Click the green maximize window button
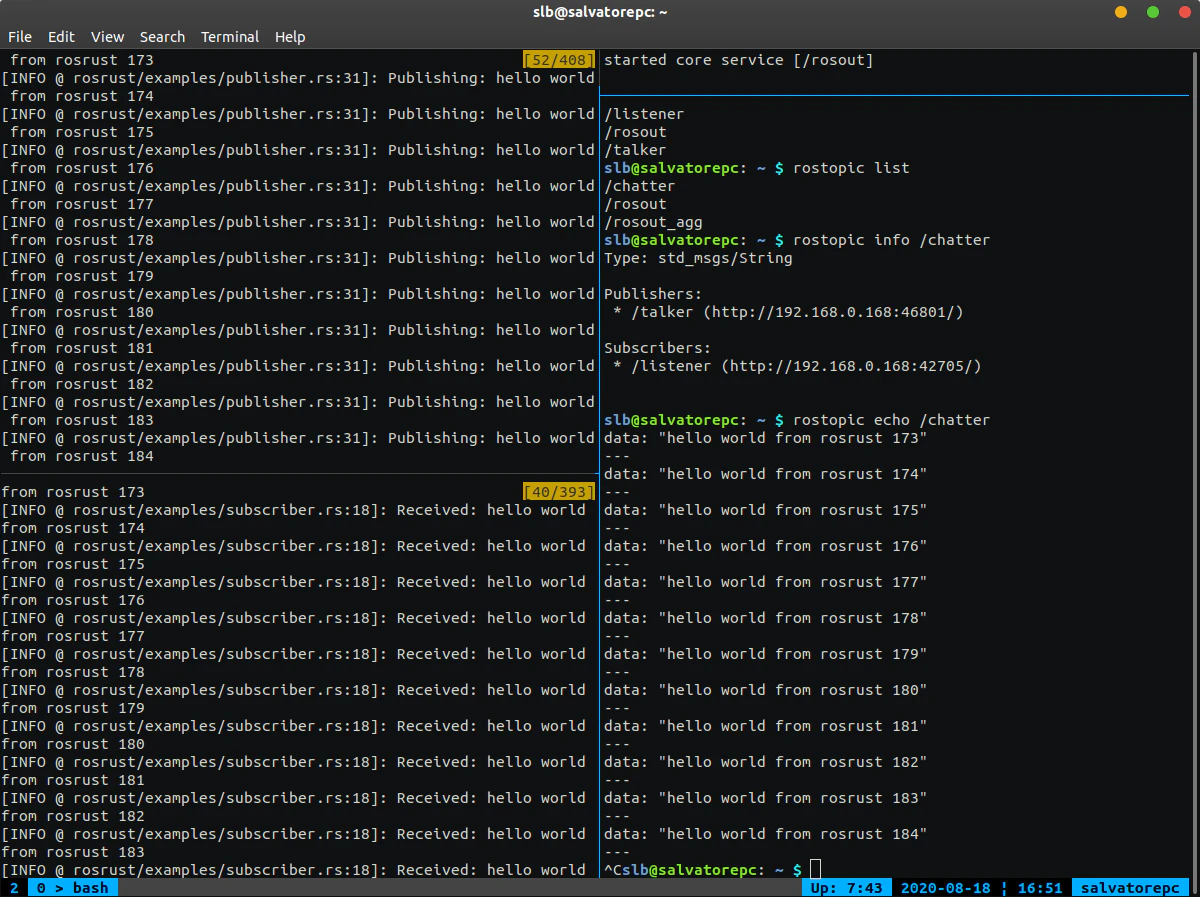The height and width of the screenshot is (897, 1200). coord(1153,12)
